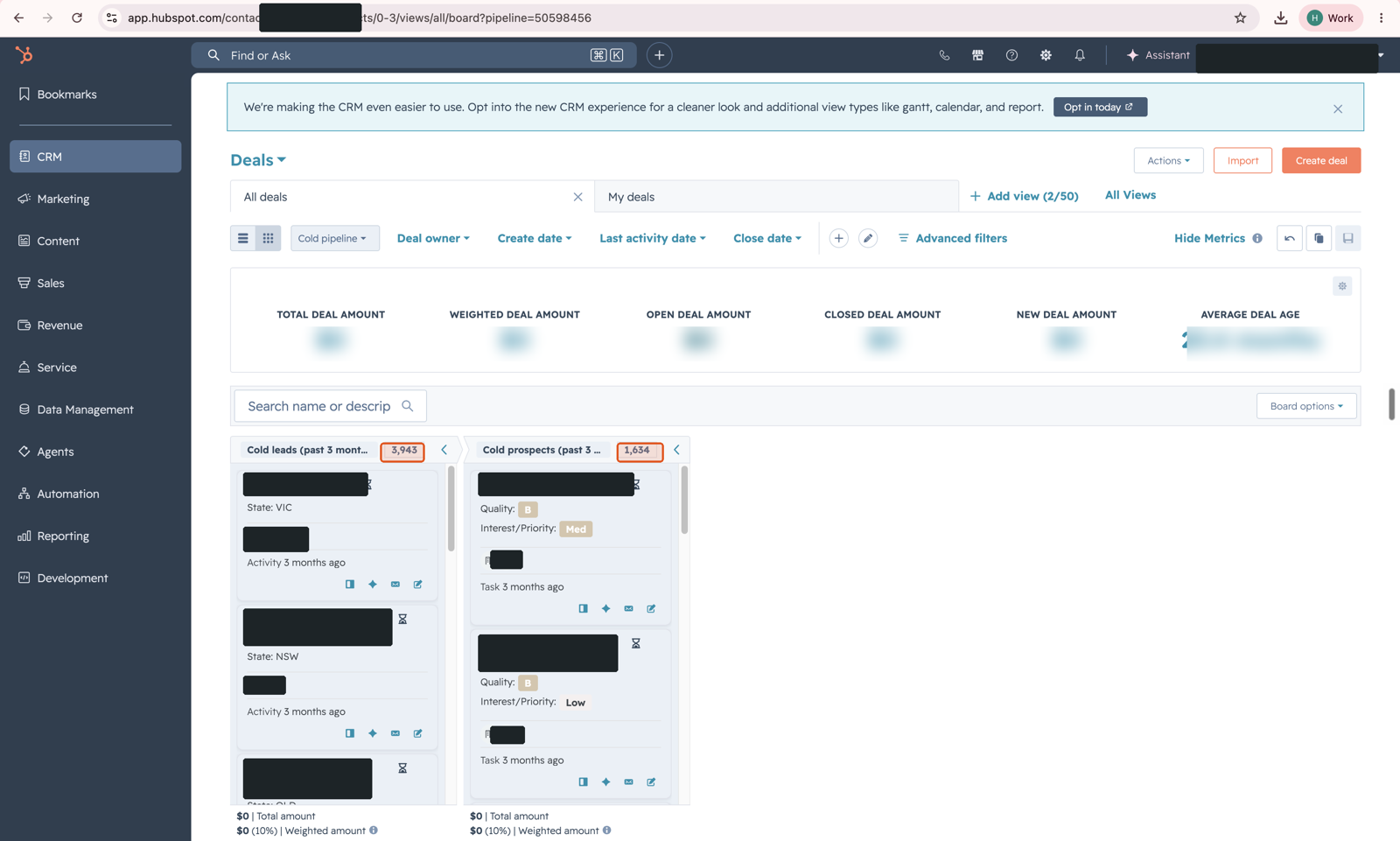The image size is (1400, 841).
Task: Click the undo view changes icon
Action: (x=1290, y=238)
